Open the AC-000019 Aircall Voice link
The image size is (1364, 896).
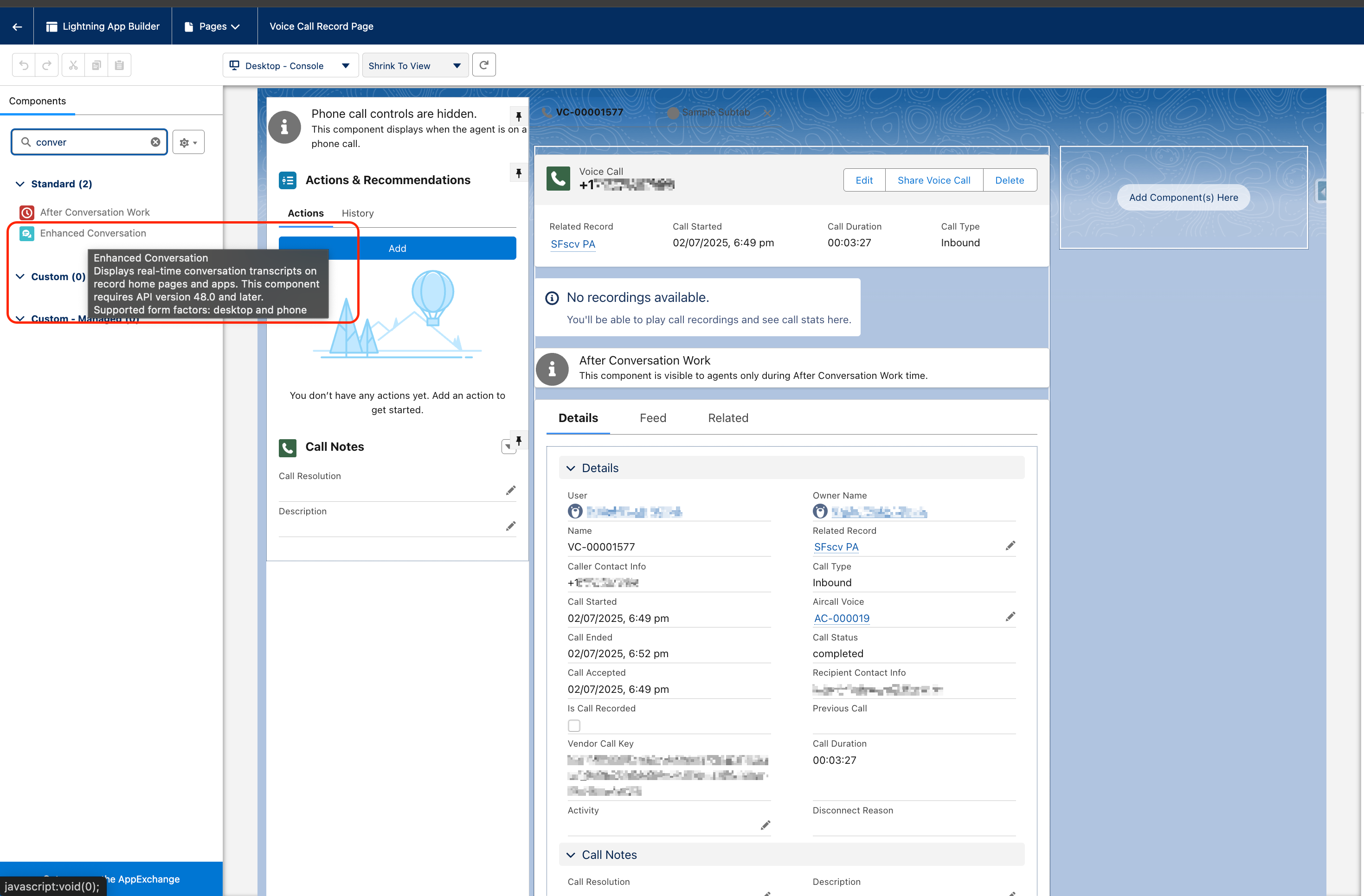pyautogui.click(x=841, y=619)
